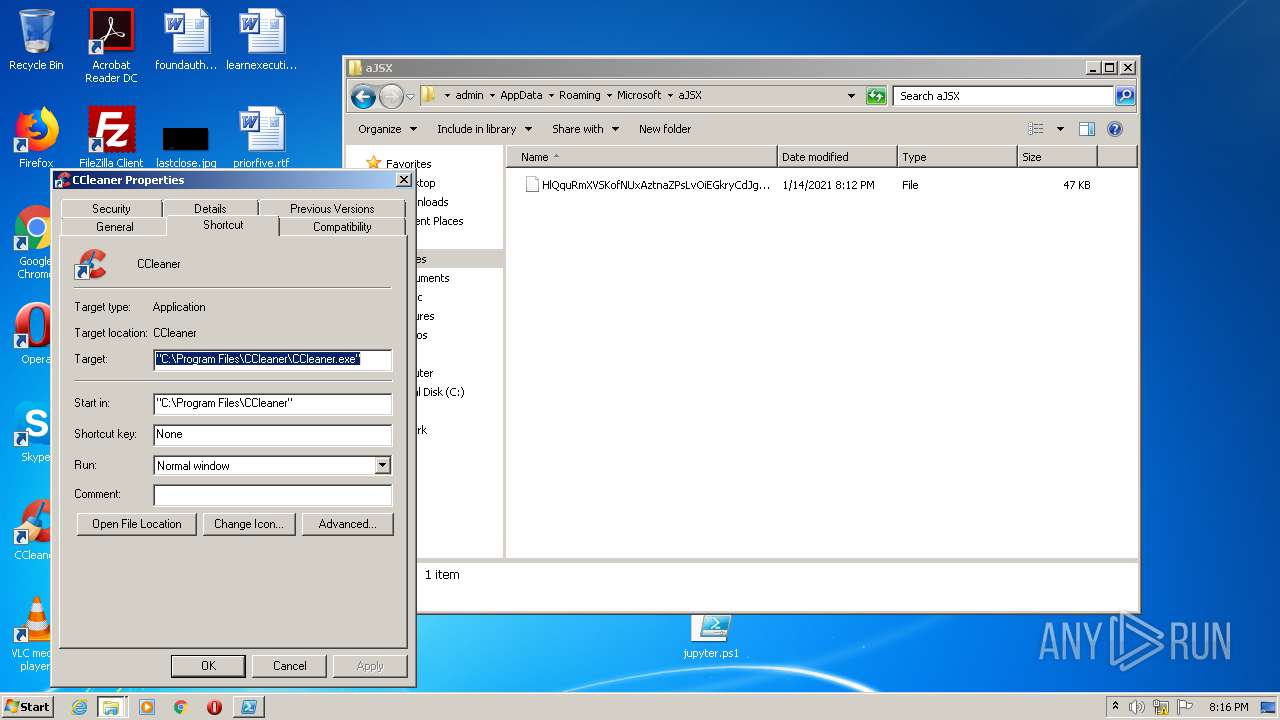Expand the address bar history dropdown
This screenshot has width=1280, height=720.
point(851,96)
